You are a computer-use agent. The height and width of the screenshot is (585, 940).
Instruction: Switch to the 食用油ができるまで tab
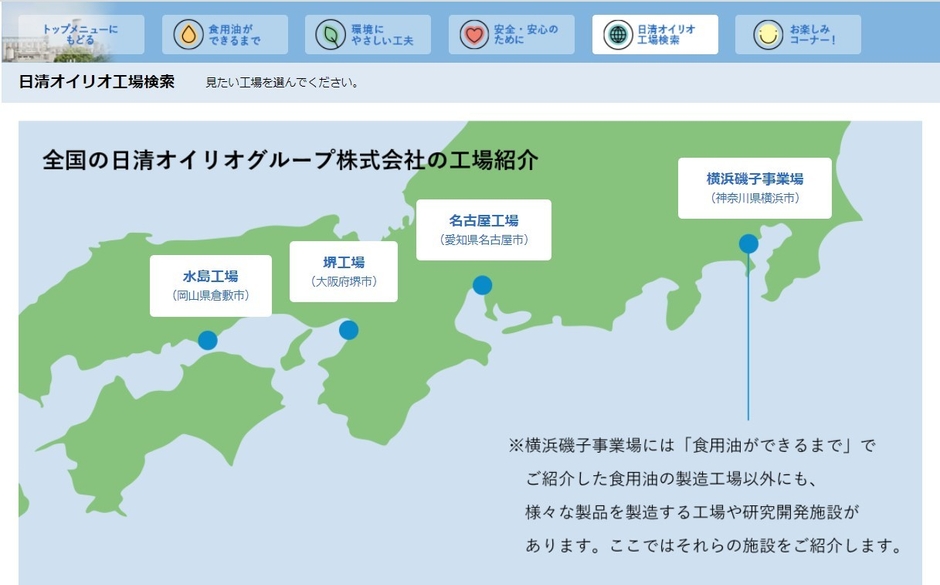[x=227, y=32]
